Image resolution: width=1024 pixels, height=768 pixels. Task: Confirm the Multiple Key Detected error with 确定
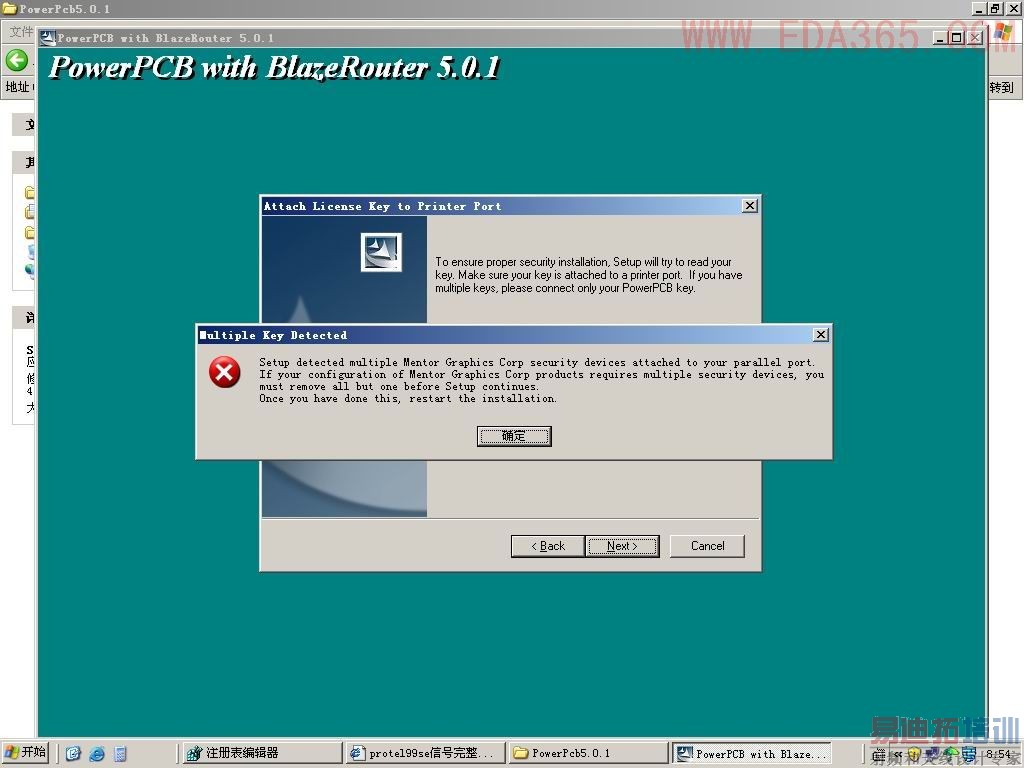pyautogui.click(x=514, y=436)
